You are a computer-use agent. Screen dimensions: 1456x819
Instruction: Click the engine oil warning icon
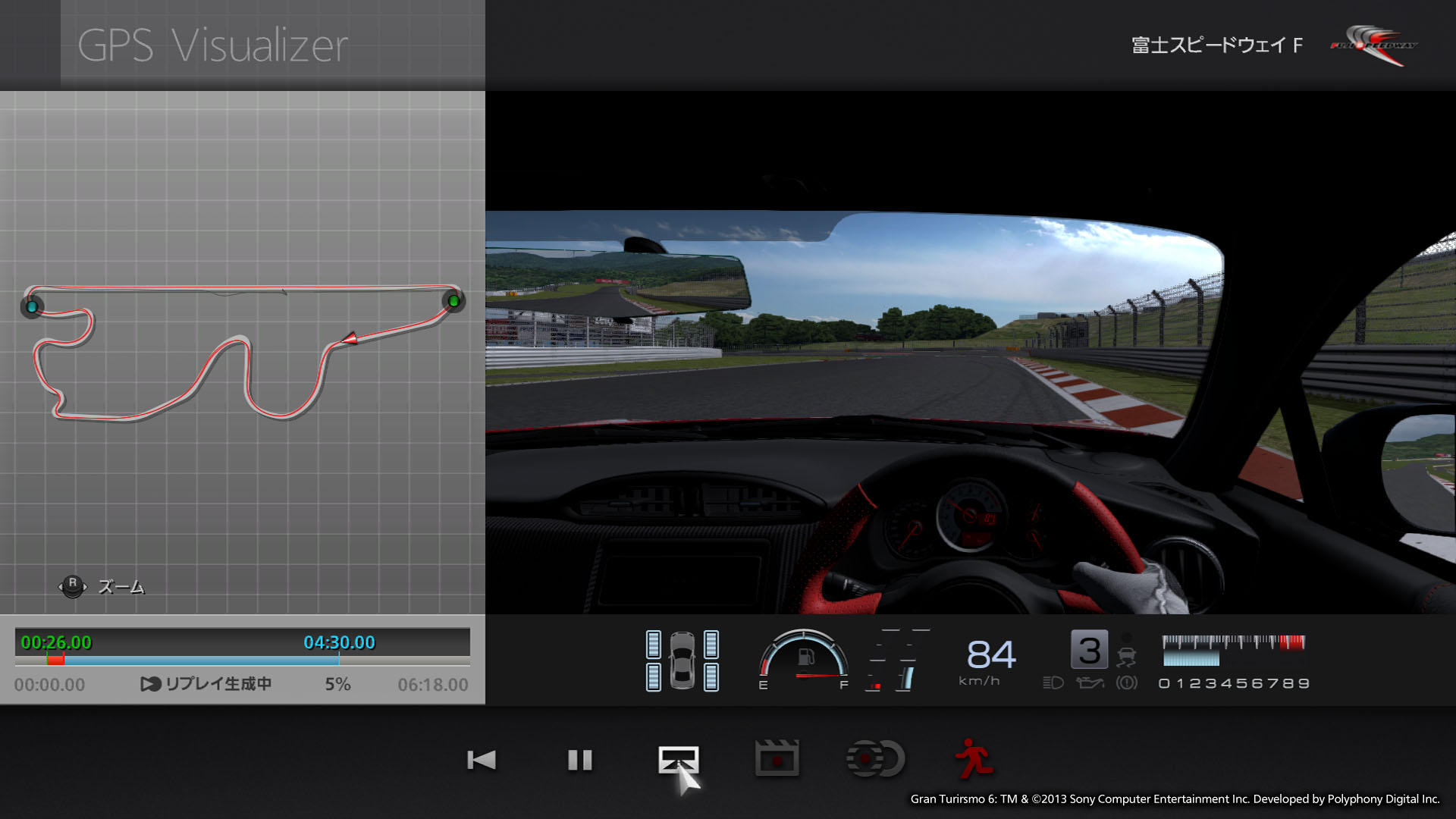[1090, 682]
